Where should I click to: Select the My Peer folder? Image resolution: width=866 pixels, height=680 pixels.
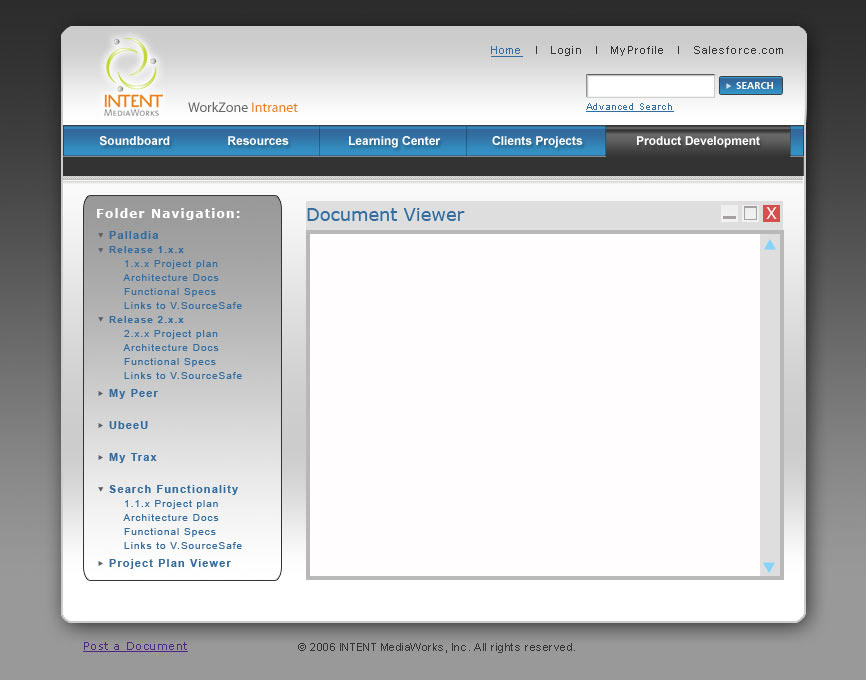click(134, 393)
